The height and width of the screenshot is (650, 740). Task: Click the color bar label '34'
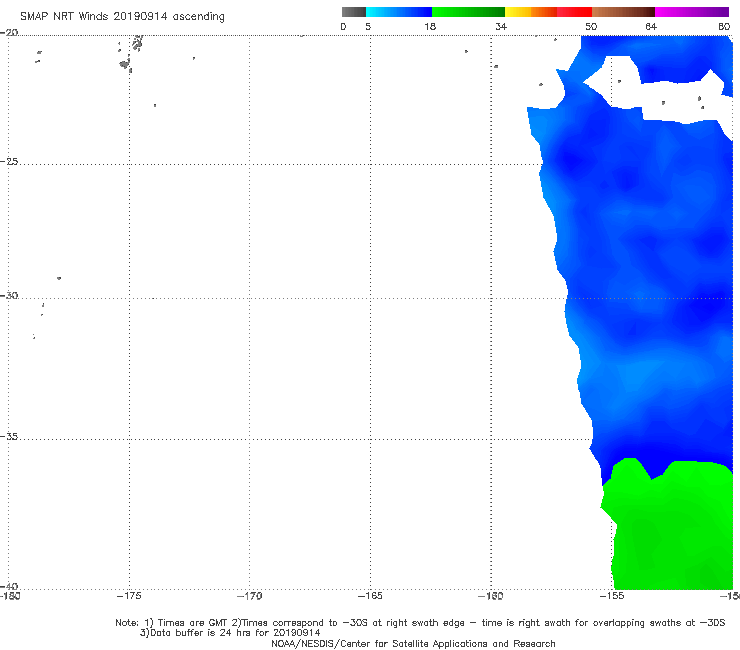coord(501,26)
